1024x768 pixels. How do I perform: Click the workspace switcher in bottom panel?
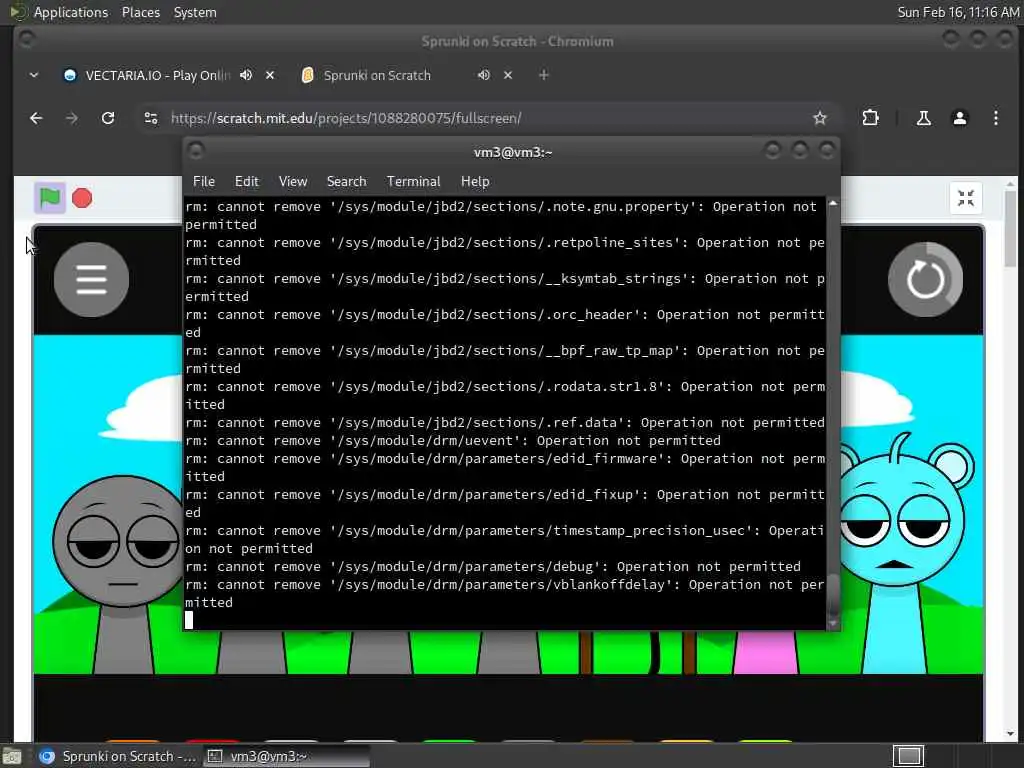click(908, 756)
